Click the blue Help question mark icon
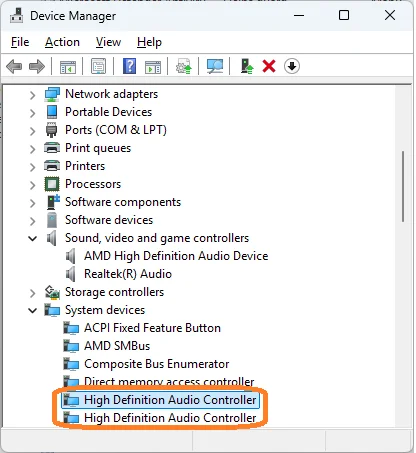 129,66
